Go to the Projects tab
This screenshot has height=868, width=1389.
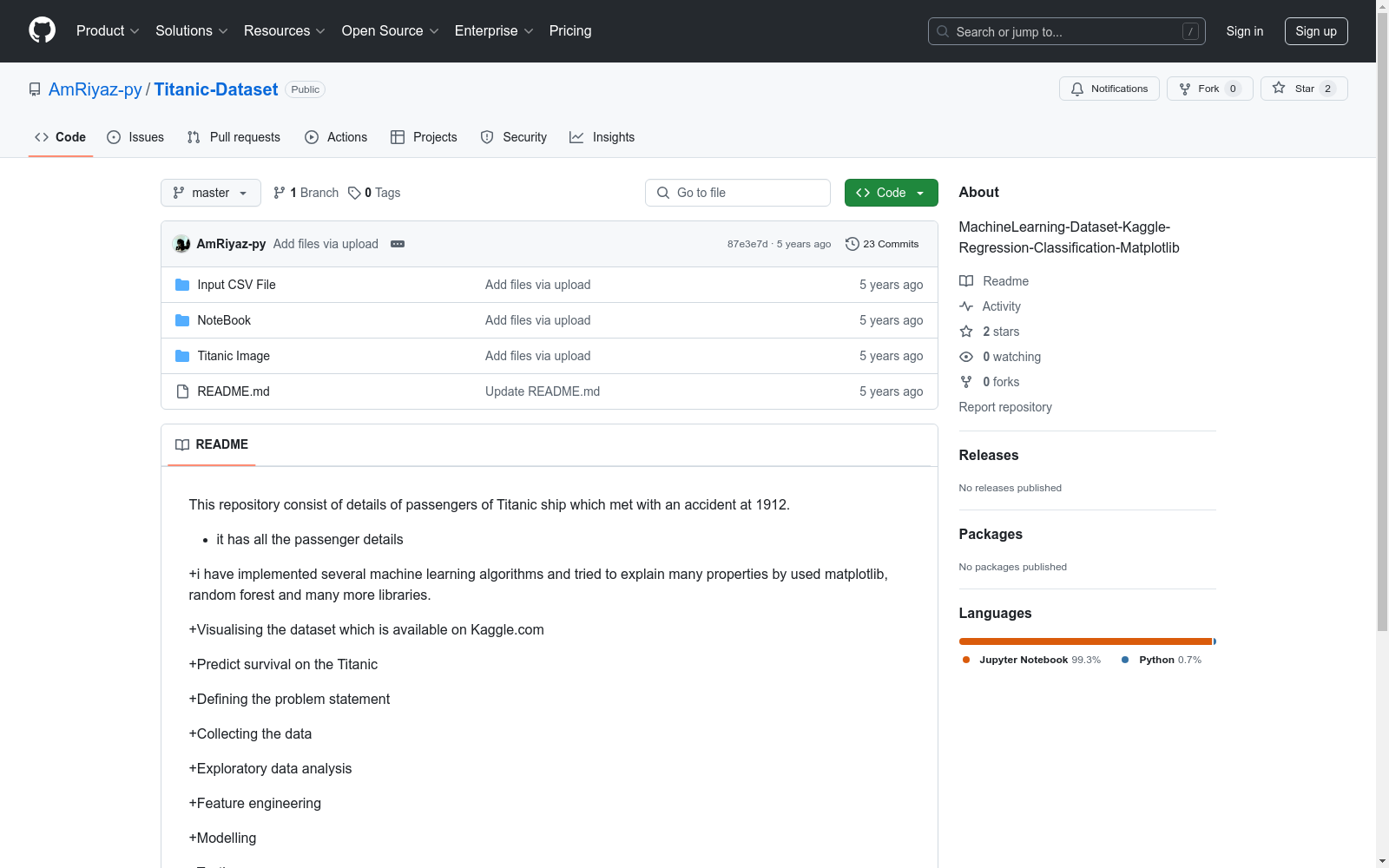[x=424, y=137]
